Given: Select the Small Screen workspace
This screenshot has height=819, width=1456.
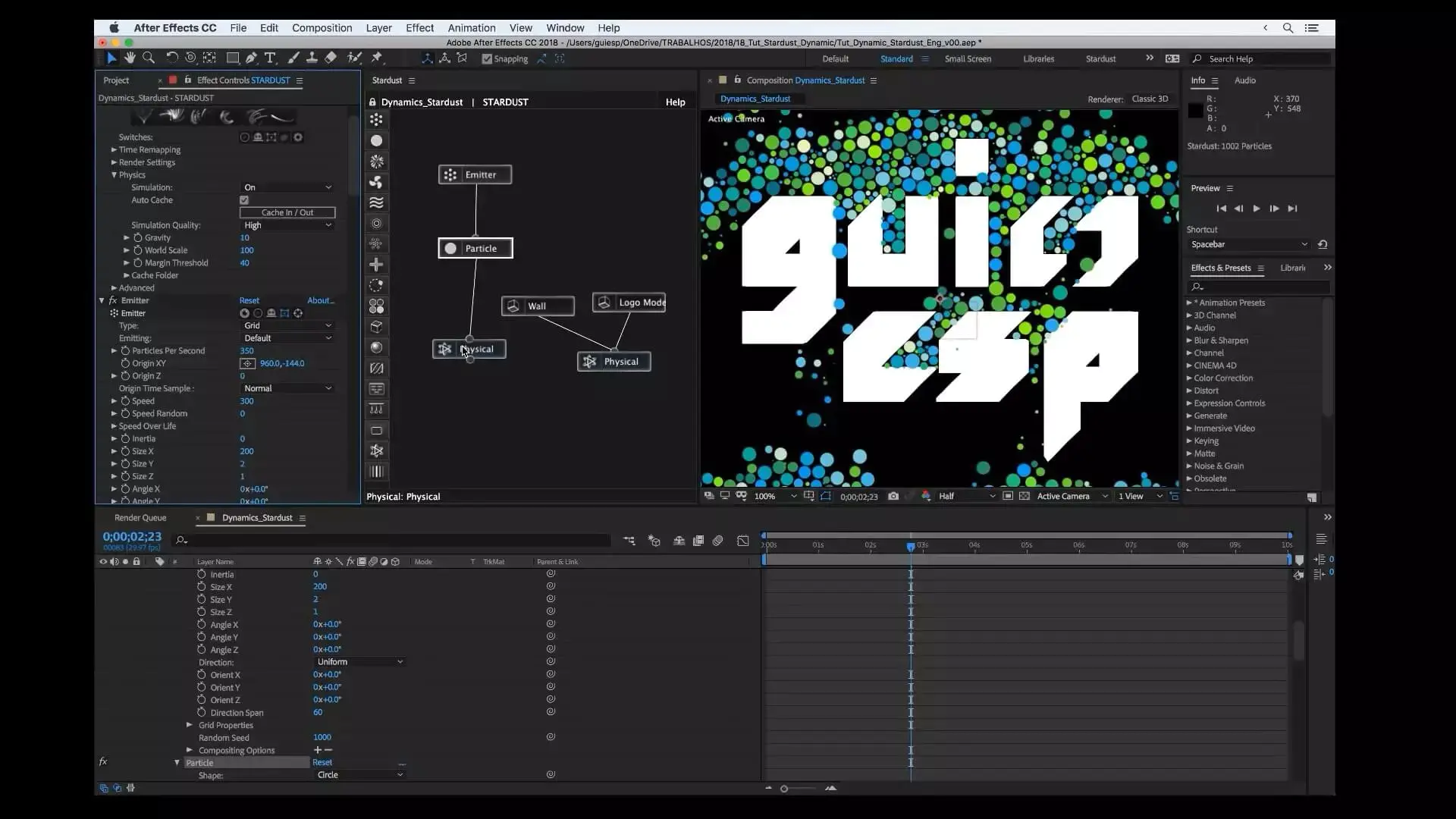Looking at the screenshot, I should 968,58.
